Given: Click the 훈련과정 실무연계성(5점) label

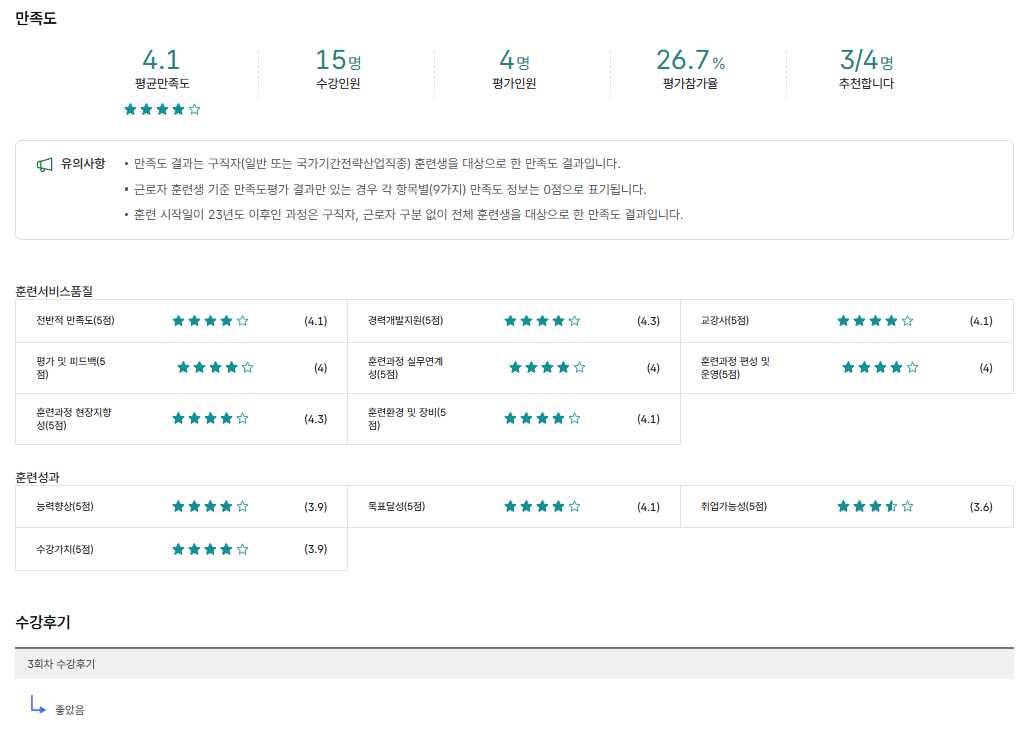Looking at the screenshot, I should click(405, 368).
